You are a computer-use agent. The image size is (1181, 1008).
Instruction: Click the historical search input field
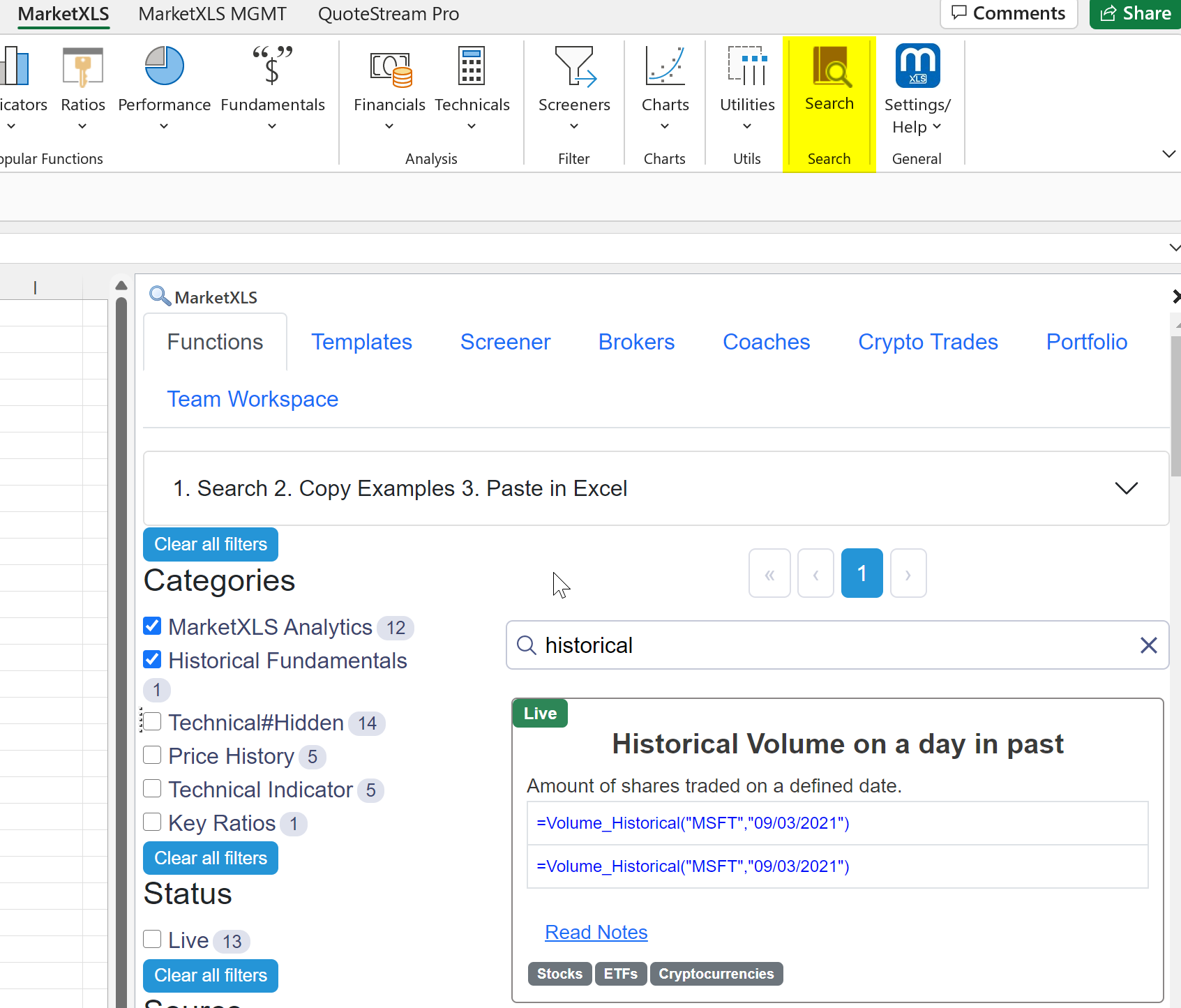837,645
